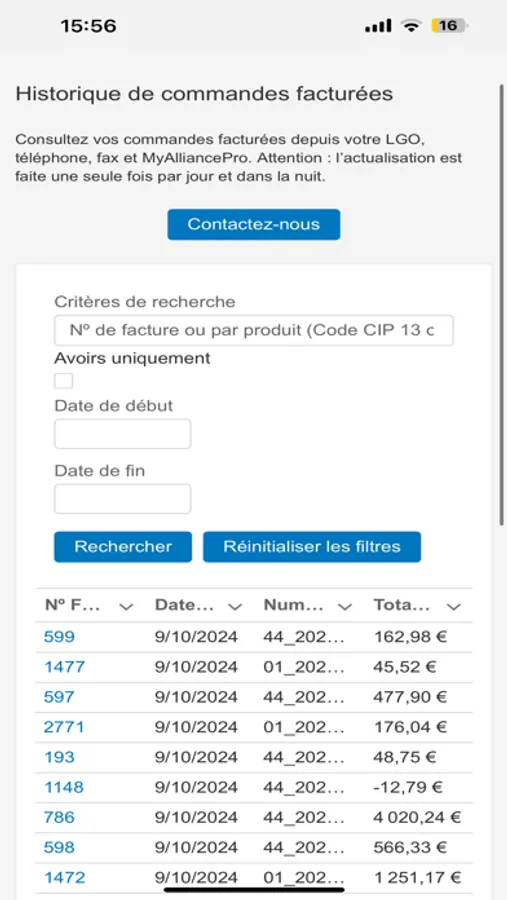The image size is (507, 900).
Task: Open invoice 786
Action: pos(59,817)
